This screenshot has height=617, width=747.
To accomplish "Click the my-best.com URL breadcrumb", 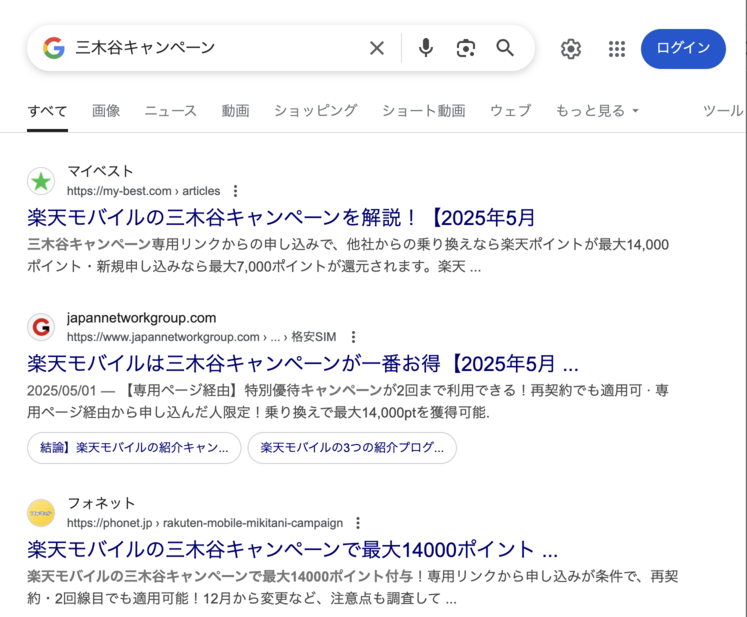I will point(143,191).
